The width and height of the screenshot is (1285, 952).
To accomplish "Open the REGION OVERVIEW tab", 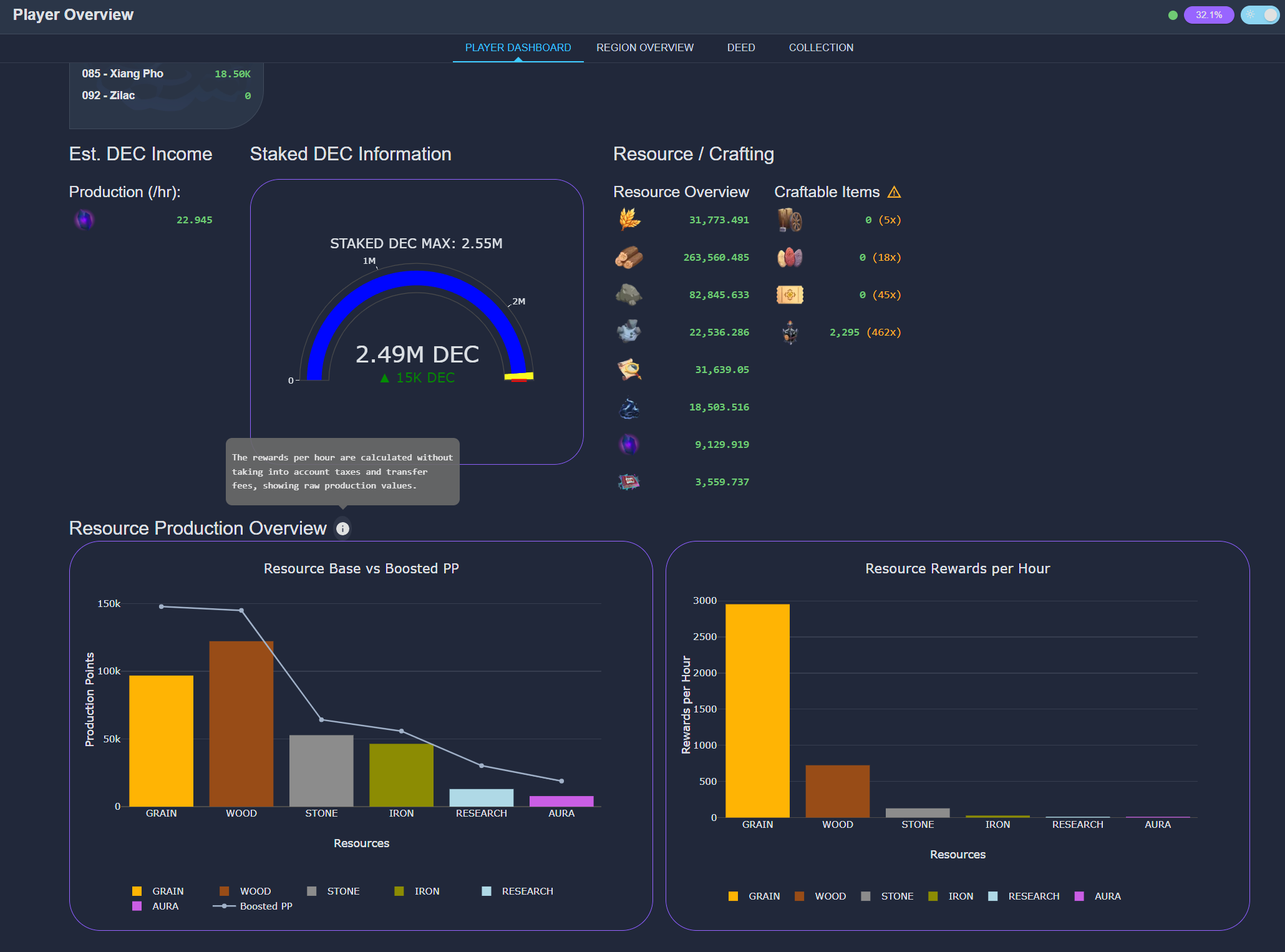I will (644, 47).
